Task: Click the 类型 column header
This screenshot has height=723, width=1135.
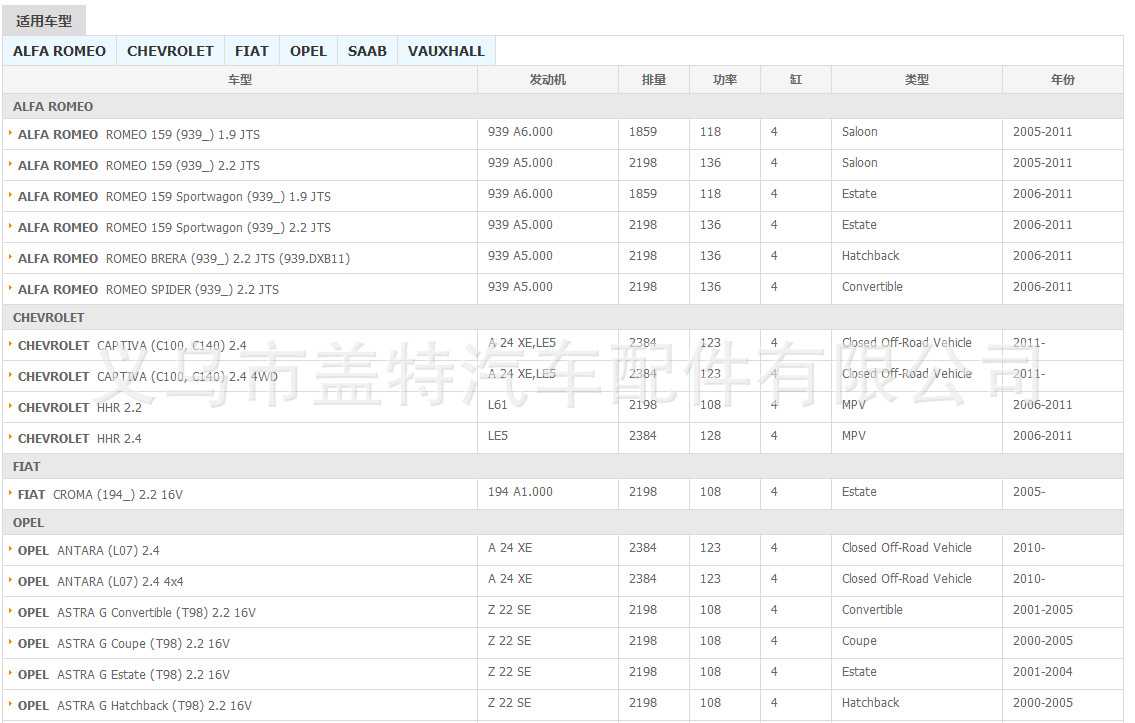Action: point(916,80)
